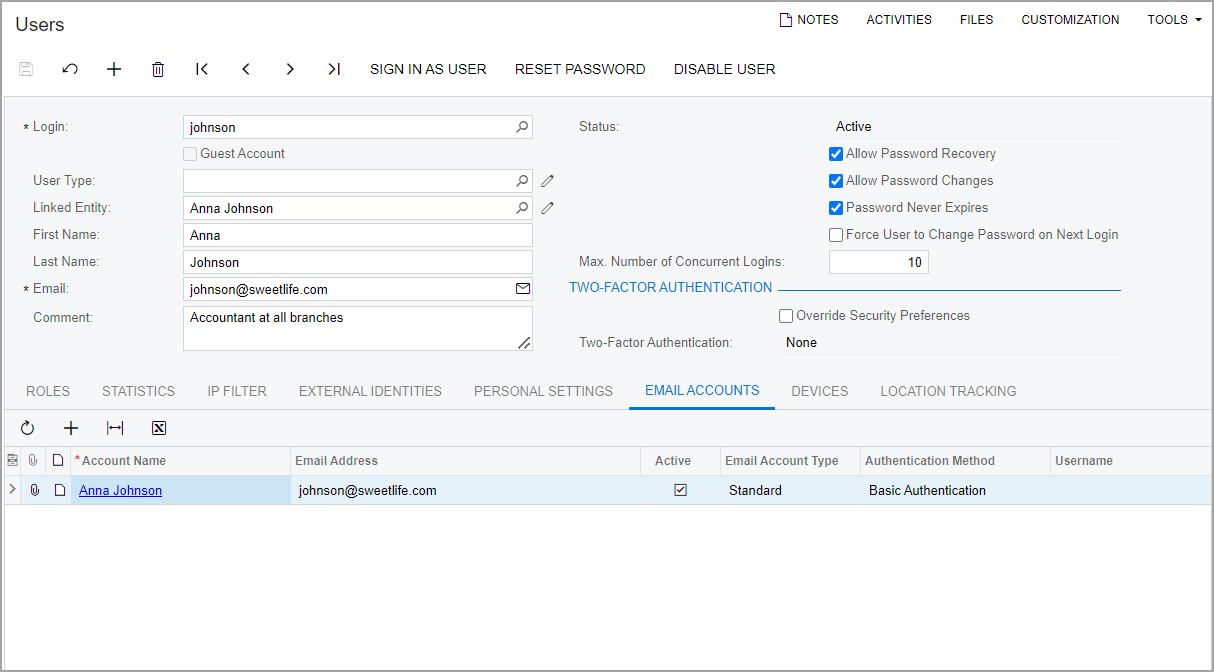Click paperclip icon in Anna Johnson row
The height and width of the screenshot is (672, 1214).
coord(34,490)
